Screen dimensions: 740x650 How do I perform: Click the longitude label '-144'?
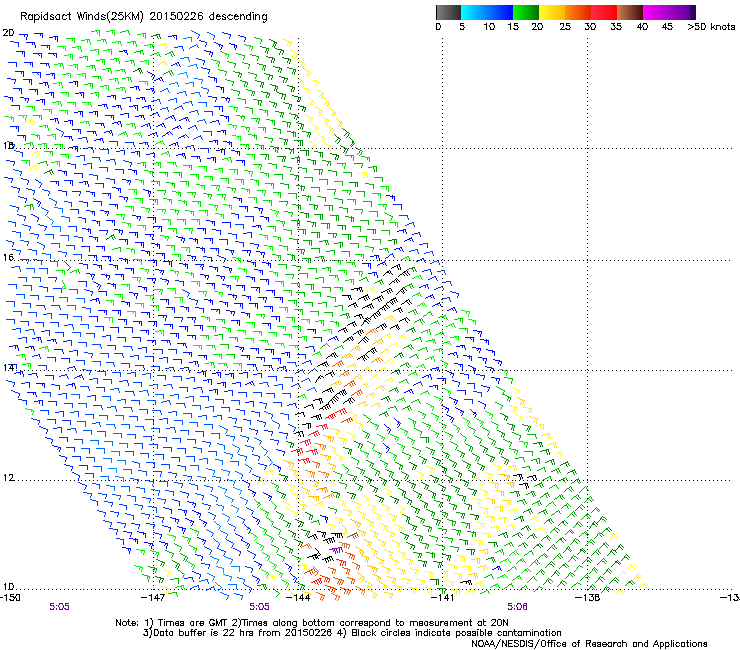coord(299,598)
